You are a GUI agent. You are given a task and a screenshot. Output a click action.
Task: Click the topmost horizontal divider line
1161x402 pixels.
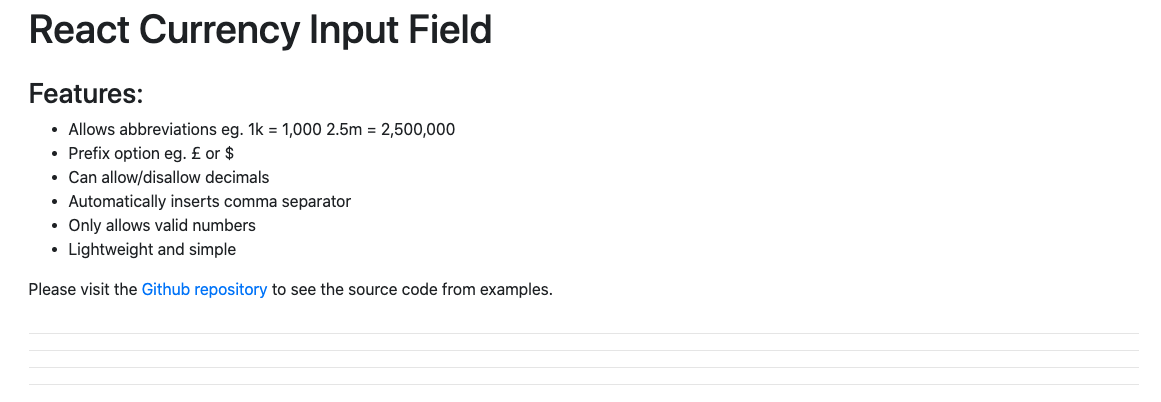583,334
